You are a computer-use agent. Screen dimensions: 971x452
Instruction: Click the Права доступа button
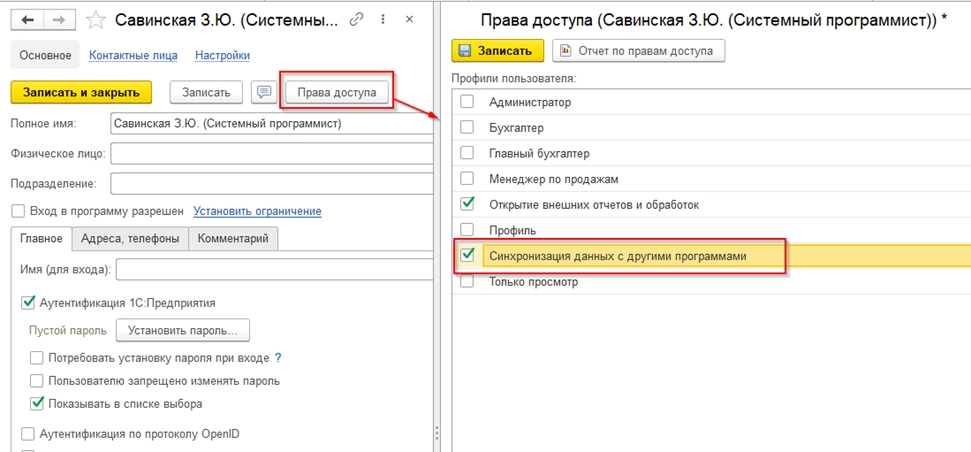336,92
